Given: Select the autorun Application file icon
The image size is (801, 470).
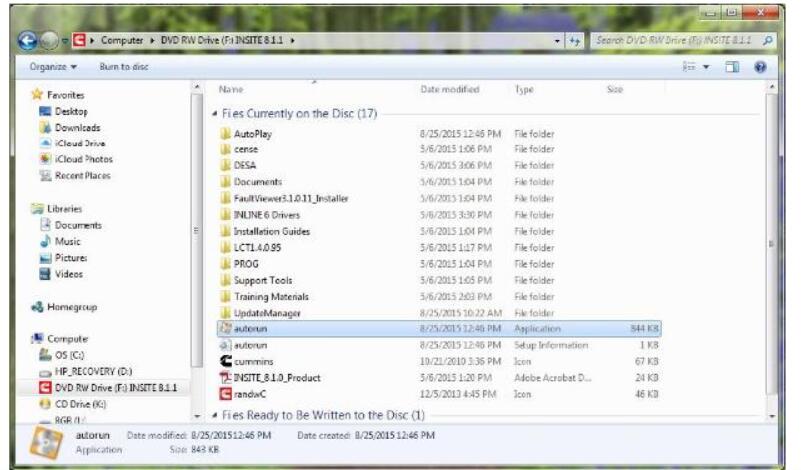Looking at the screenshot, I should 225,328.
